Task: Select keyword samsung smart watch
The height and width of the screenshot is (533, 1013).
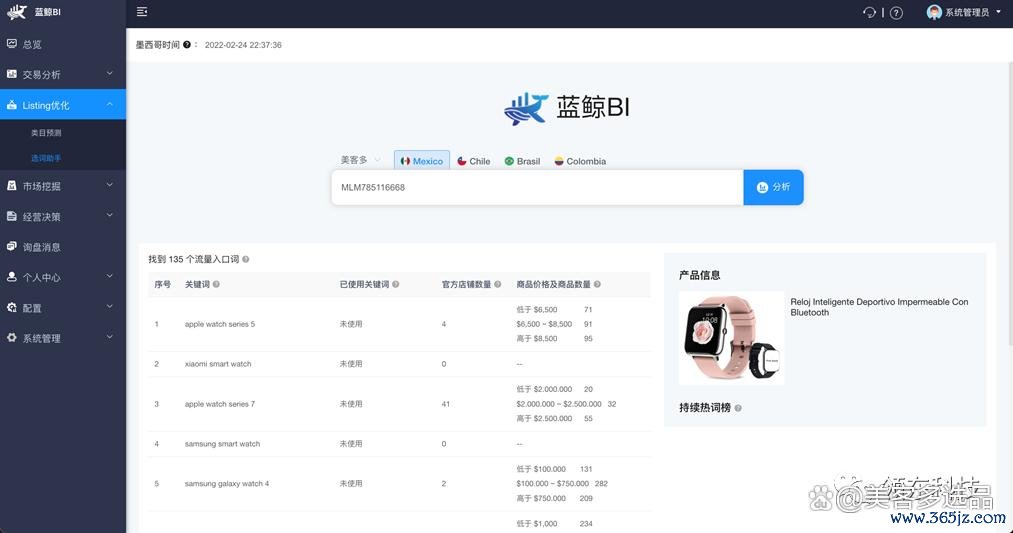Action: pyautogui.click(x=222, y=444)
